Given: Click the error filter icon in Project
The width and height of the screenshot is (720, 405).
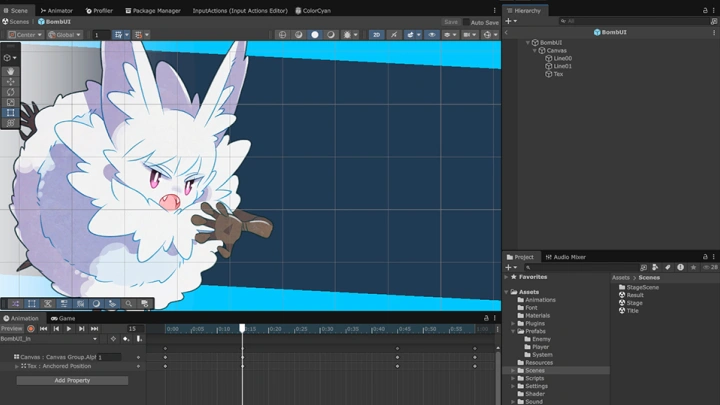Looking at the screenshot, I should [681, 267].
